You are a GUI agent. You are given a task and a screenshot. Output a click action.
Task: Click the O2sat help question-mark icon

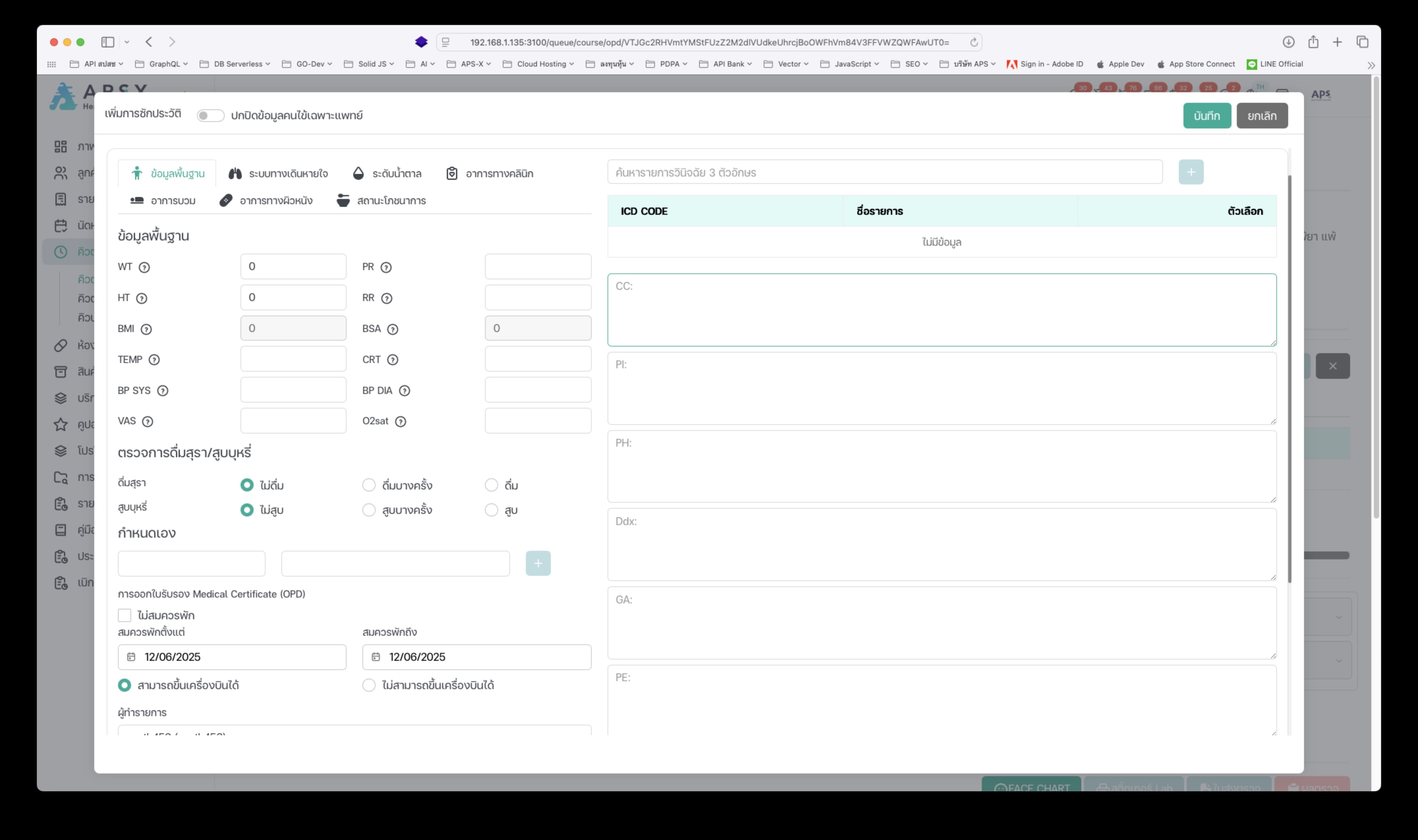click(x=400, y=421)
